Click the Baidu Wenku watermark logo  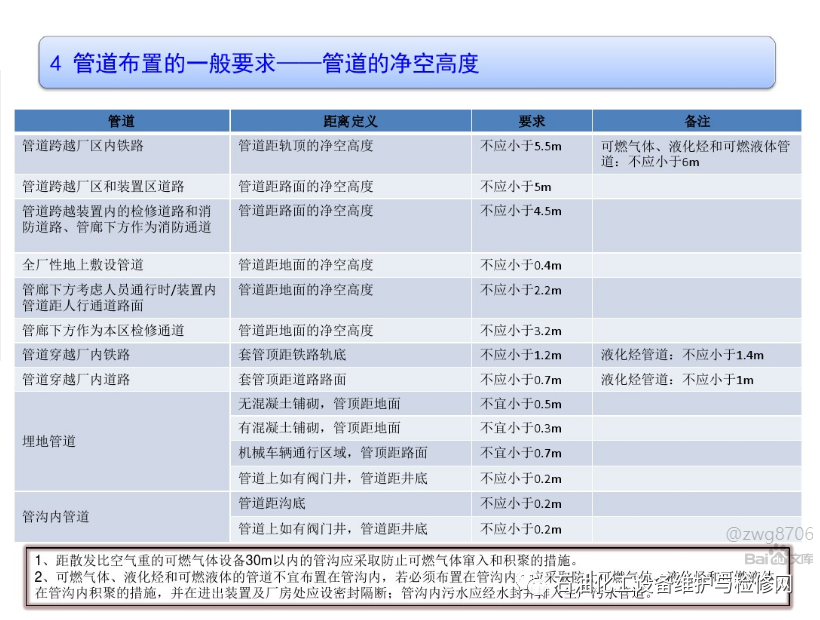(777, 558)
